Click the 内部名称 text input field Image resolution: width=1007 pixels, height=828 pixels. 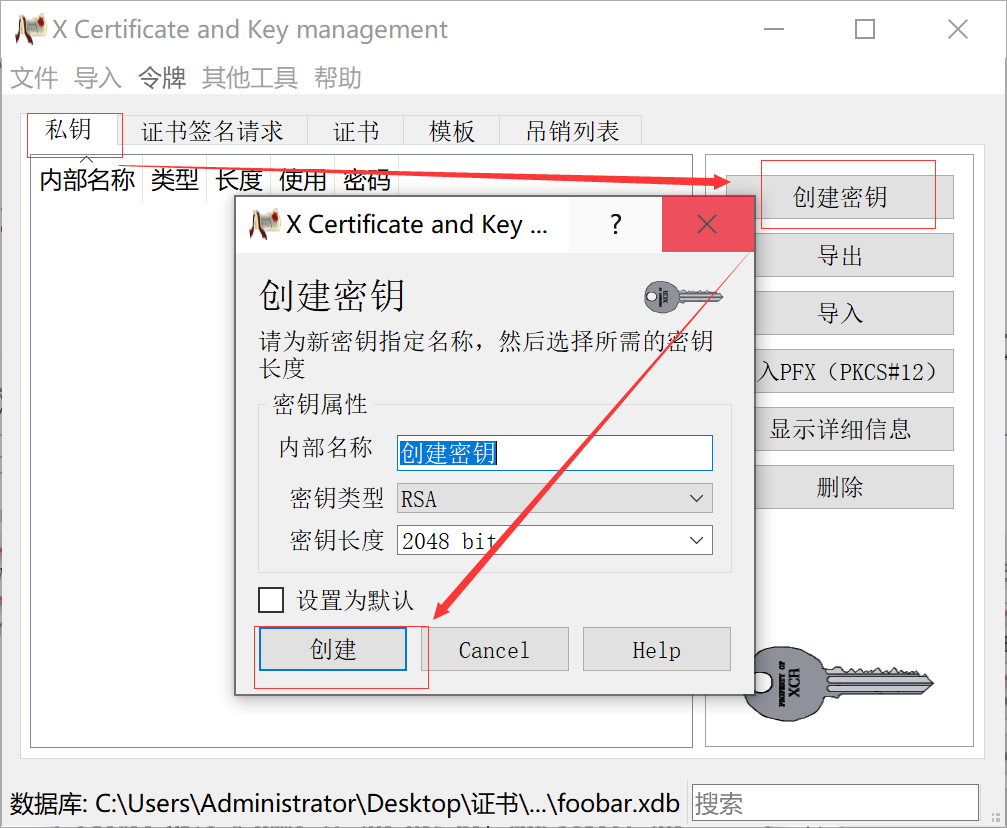(554, 453)
